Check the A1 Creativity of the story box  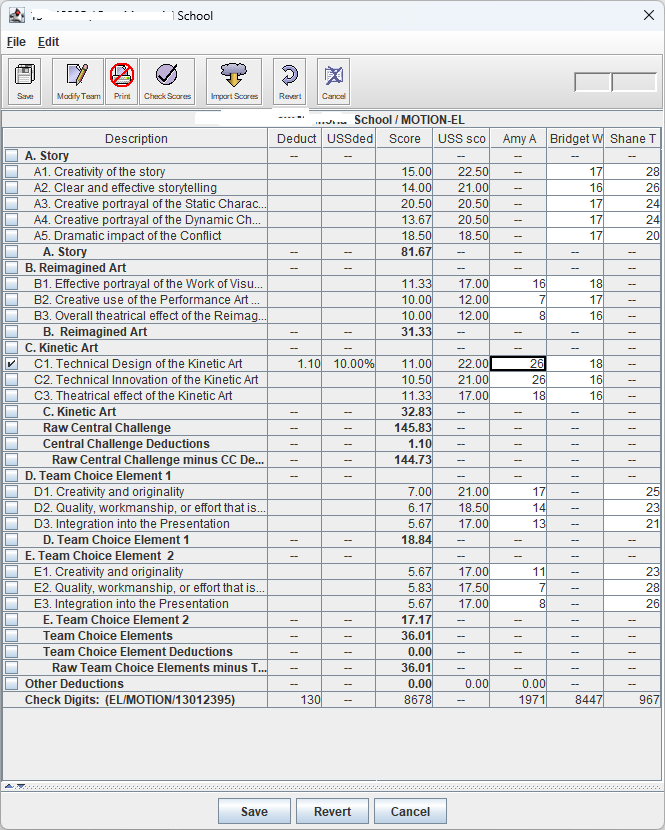click(x=11, y=172)
